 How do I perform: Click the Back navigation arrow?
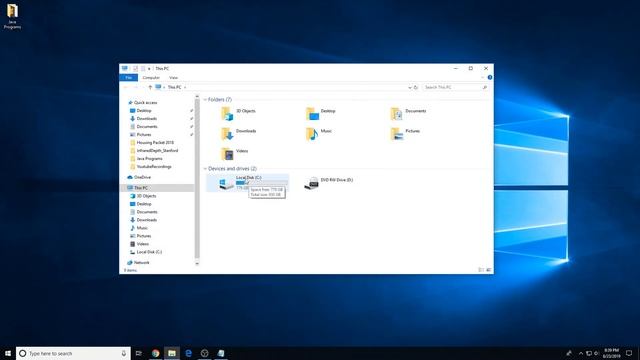pos(126,87)
